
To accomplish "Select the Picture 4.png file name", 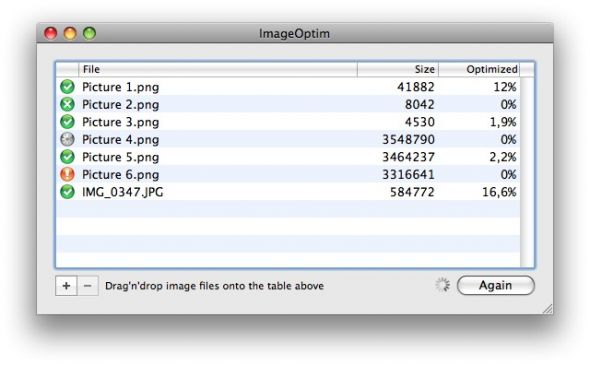I will (x=120, y=140).
